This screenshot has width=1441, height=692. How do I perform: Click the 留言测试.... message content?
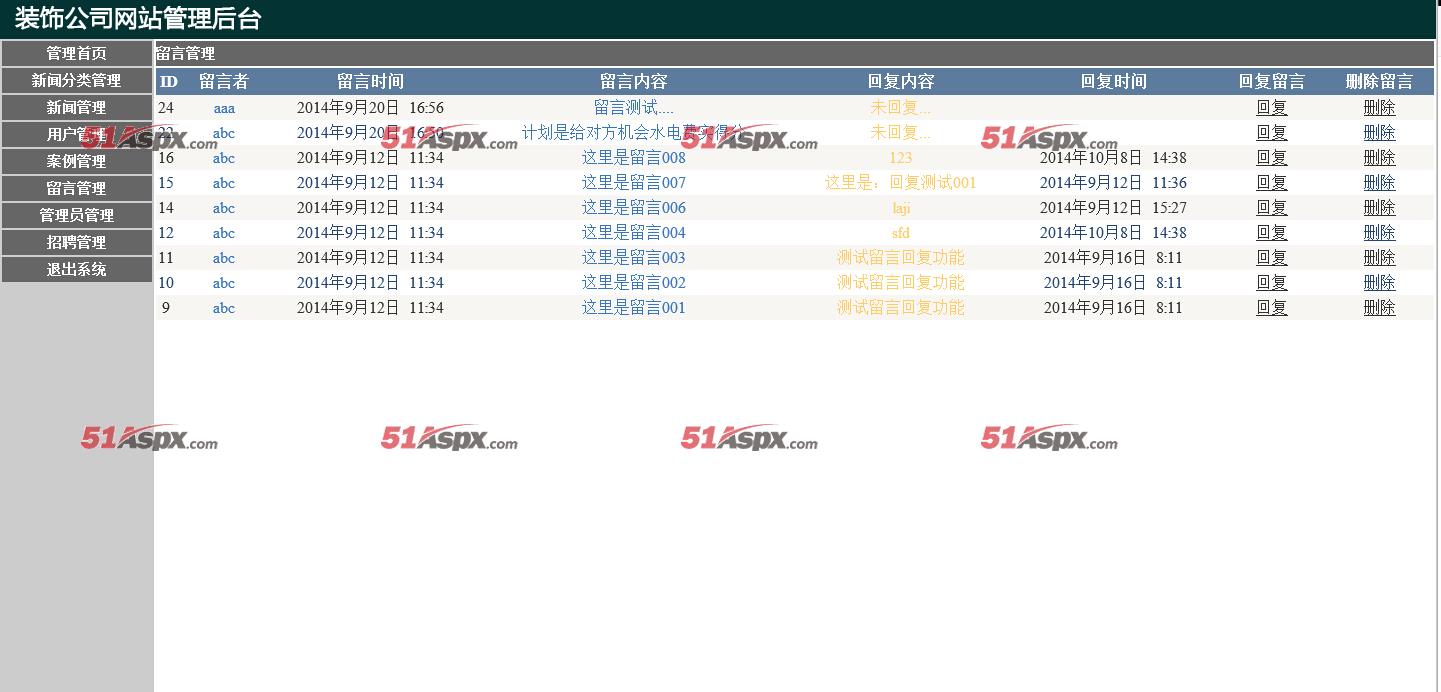pyautogui.click(x=634, y=107)
